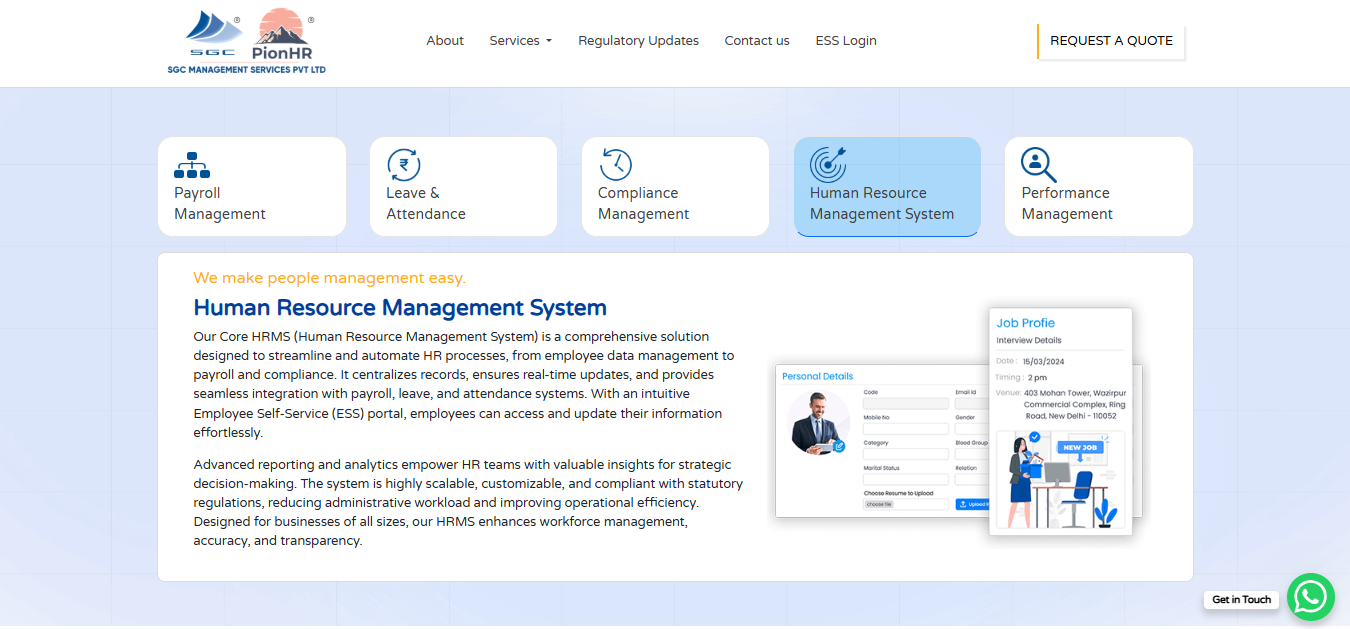Open WhatsApp chat icon
Image resolution: width=1350 pixels, height=629 pixels.
tap(1310, 598)
